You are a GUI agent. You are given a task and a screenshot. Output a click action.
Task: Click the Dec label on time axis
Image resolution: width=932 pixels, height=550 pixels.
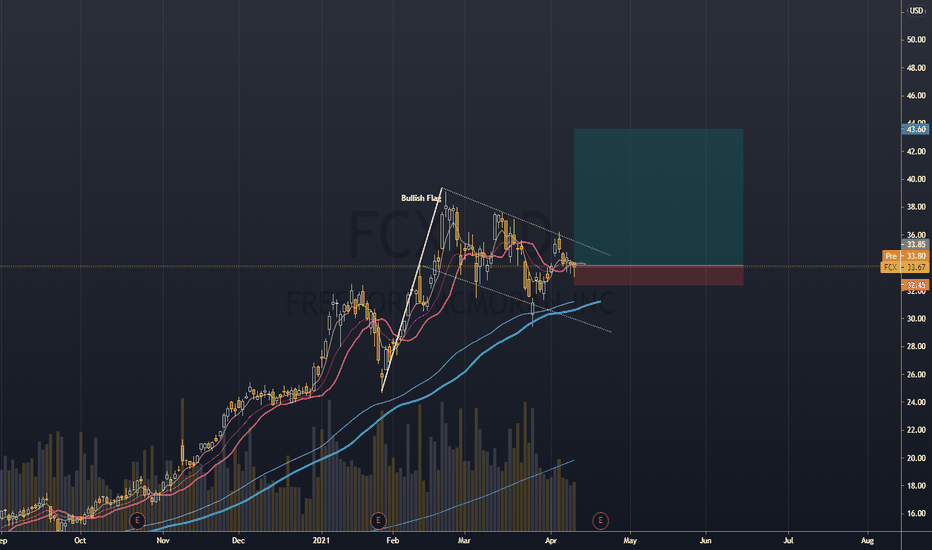238,540
